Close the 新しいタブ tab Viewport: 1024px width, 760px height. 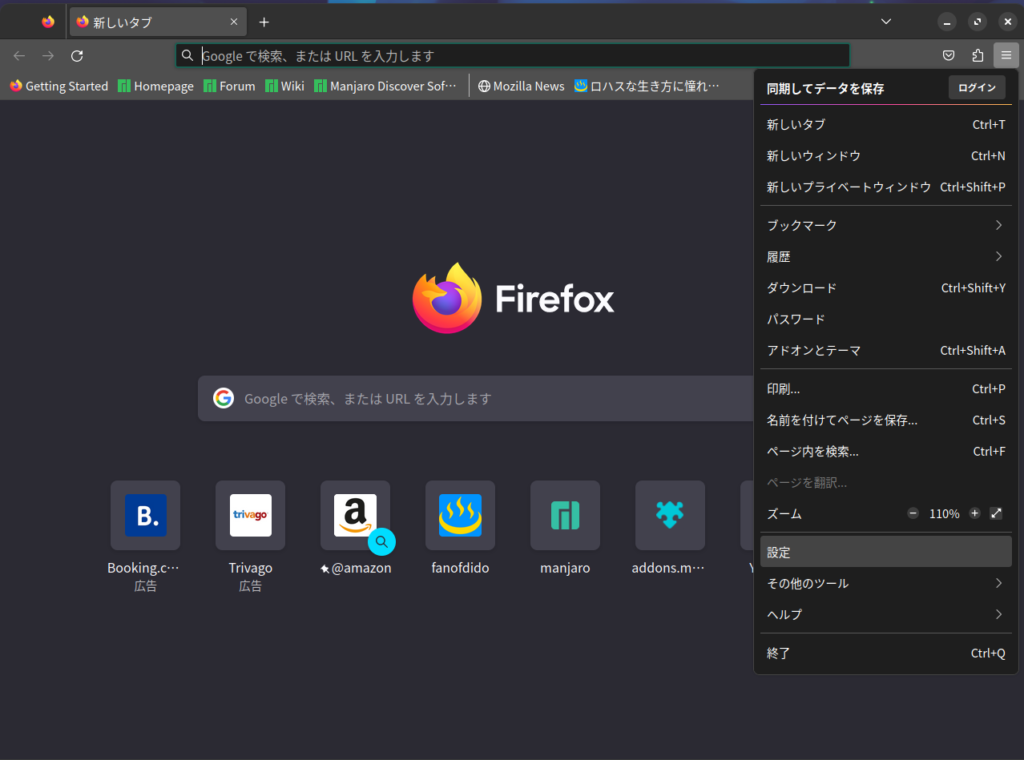(x=234, y=22)
